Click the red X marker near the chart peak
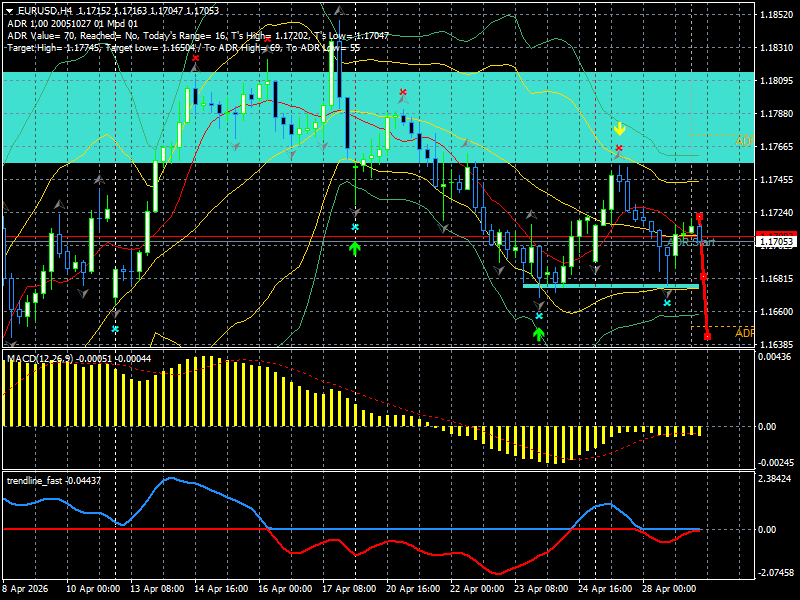 pyautogui.click(x=403, y=92)
